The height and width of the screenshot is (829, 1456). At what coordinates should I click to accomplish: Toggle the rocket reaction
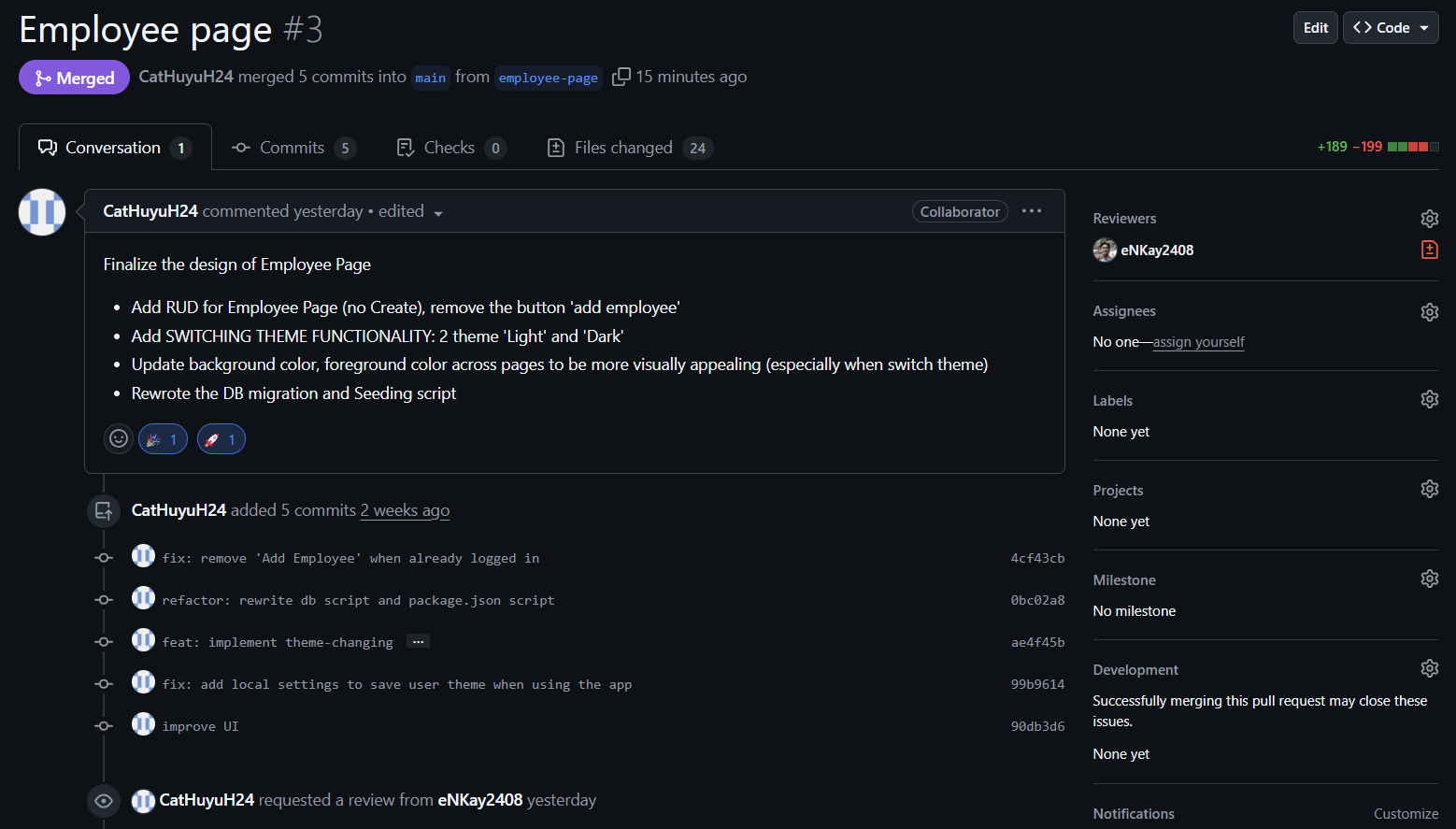click(221, 438)
